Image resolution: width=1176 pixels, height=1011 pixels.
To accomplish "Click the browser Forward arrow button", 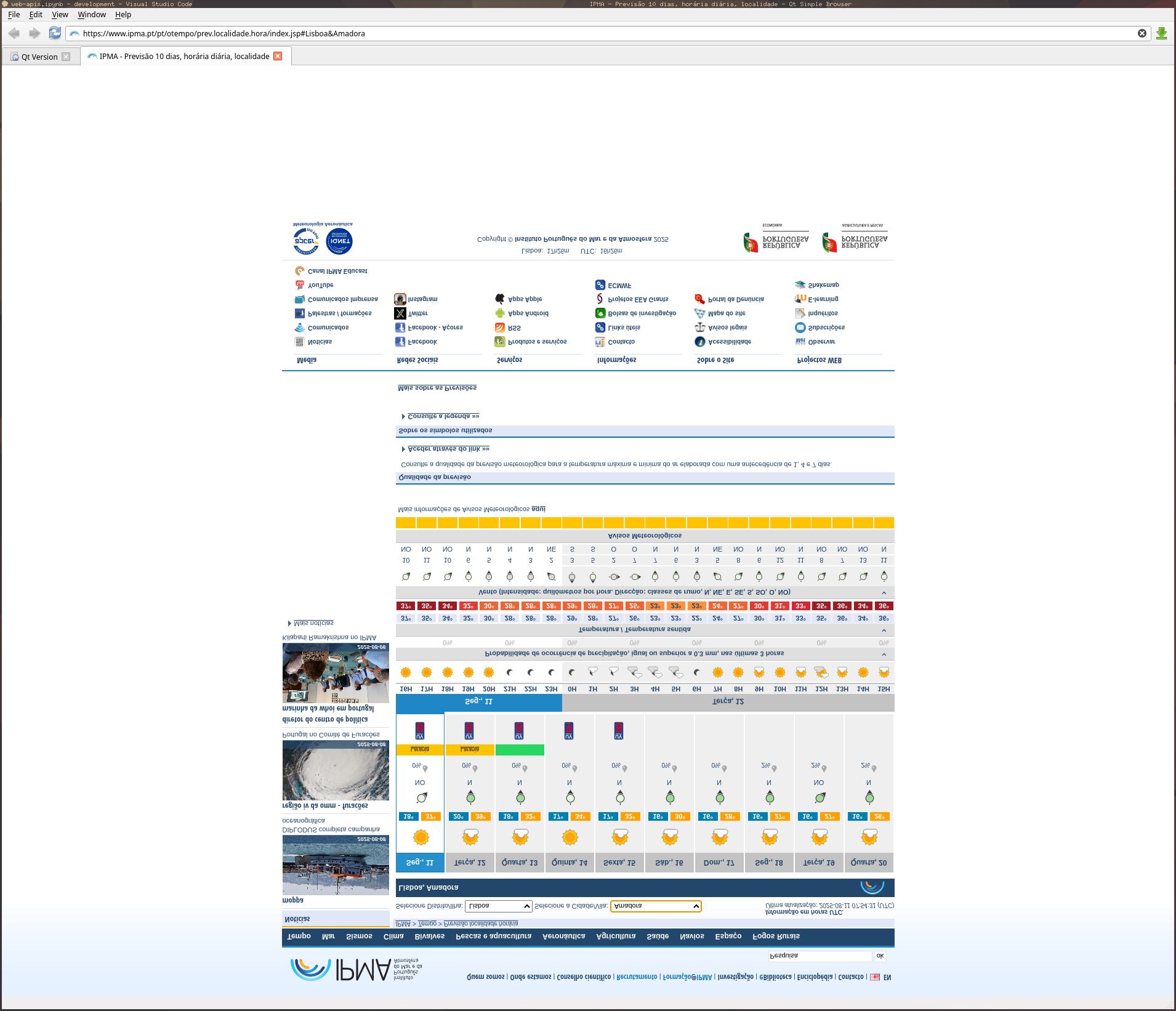I will 34,33.
